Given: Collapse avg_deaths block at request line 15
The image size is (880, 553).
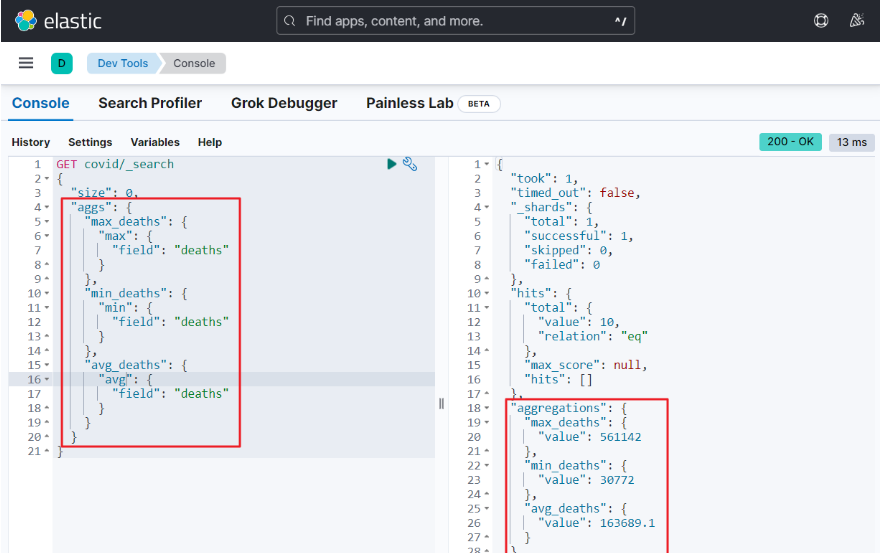Looking at the screenshot, I should pos(47,365).
